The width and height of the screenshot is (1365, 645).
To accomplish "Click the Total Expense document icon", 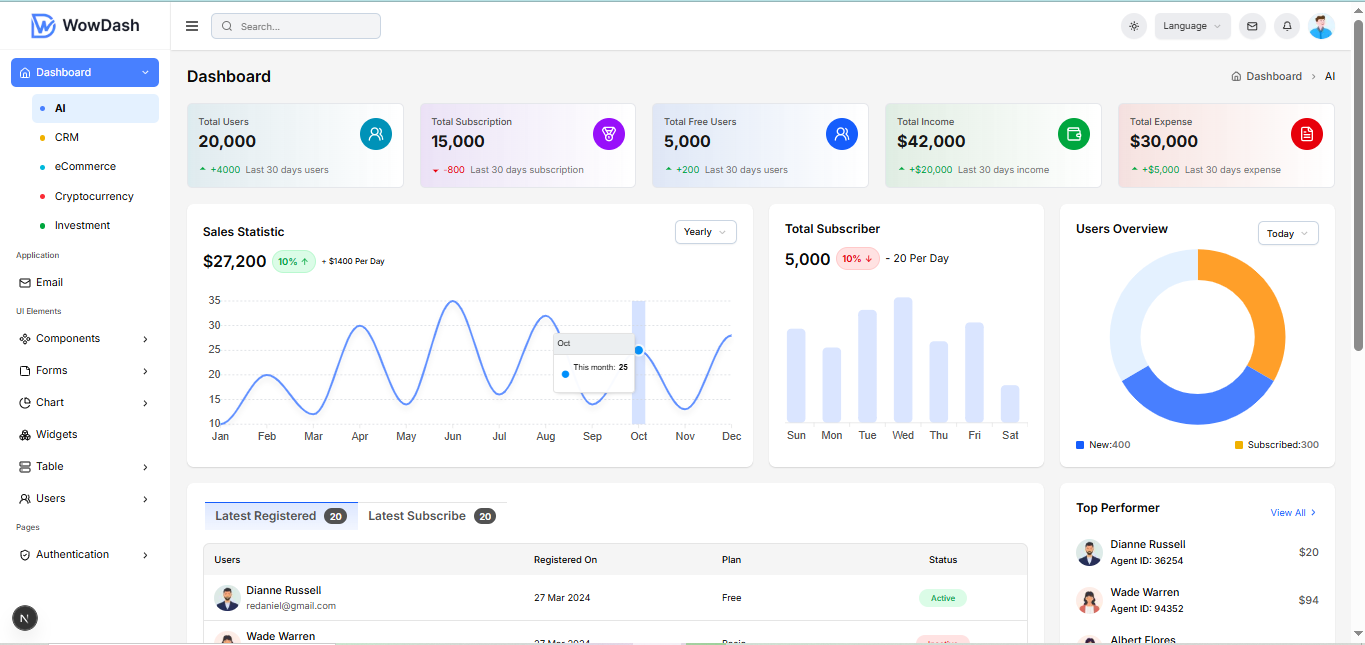I will coord(1307,134).
